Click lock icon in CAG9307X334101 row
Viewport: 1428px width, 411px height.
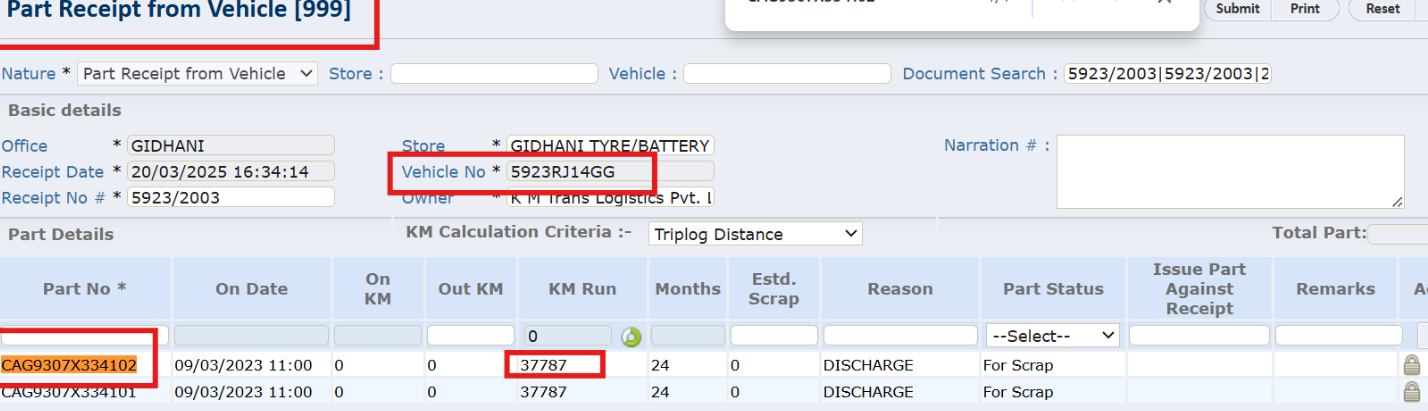coord(1411,392)
